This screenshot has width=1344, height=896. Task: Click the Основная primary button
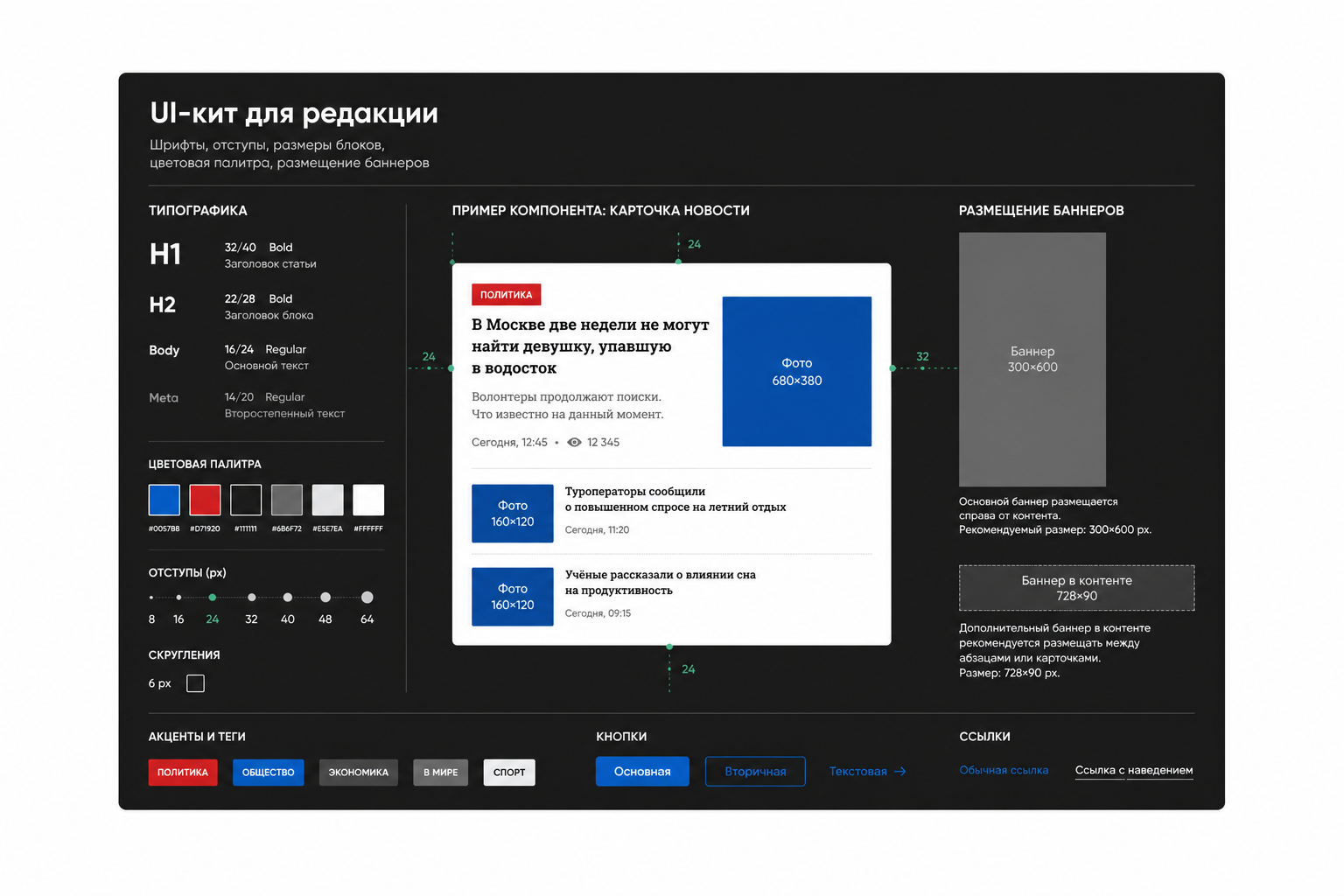pyautogui.click(x=642, y=772)
